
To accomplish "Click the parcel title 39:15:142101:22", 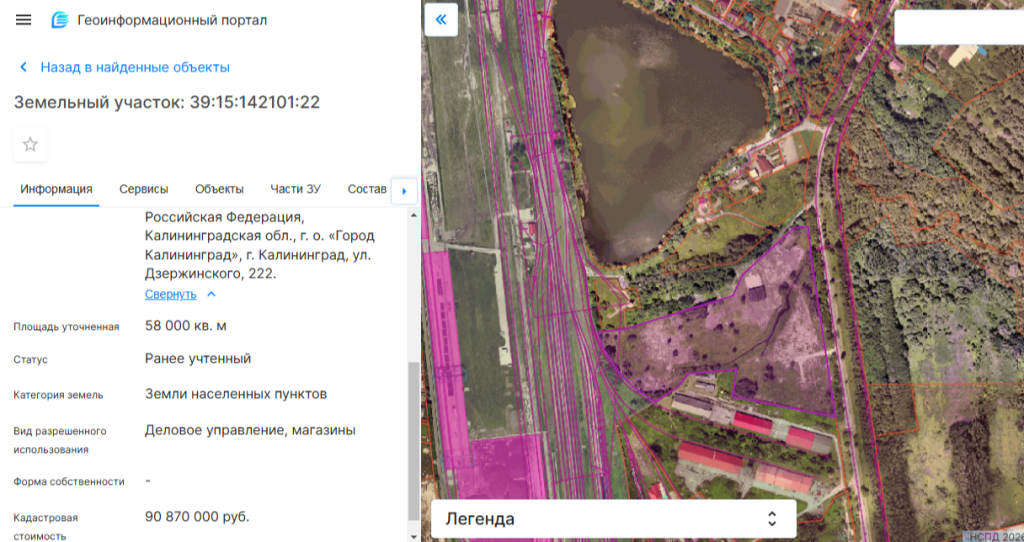I will 166,102.
